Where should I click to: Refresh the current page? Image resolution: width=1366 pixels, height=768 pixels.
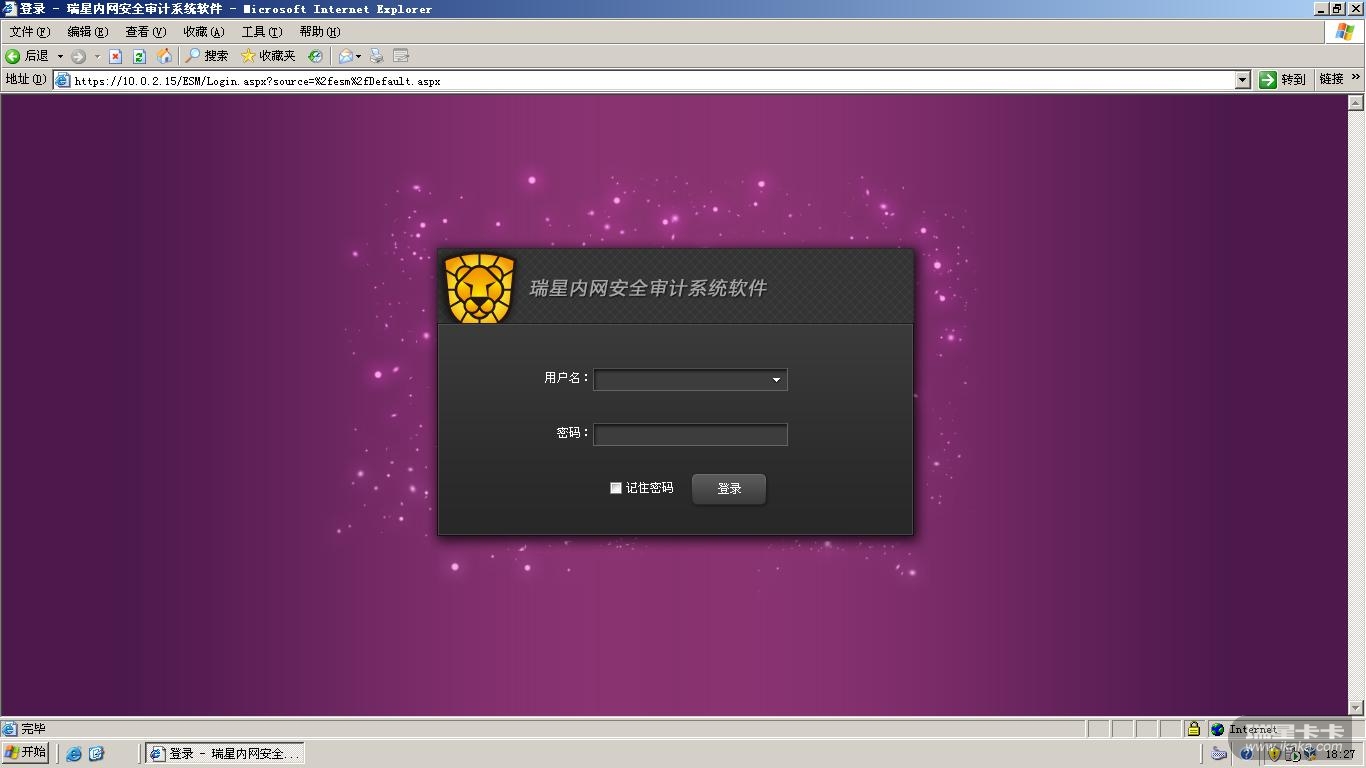pos(140,56)
